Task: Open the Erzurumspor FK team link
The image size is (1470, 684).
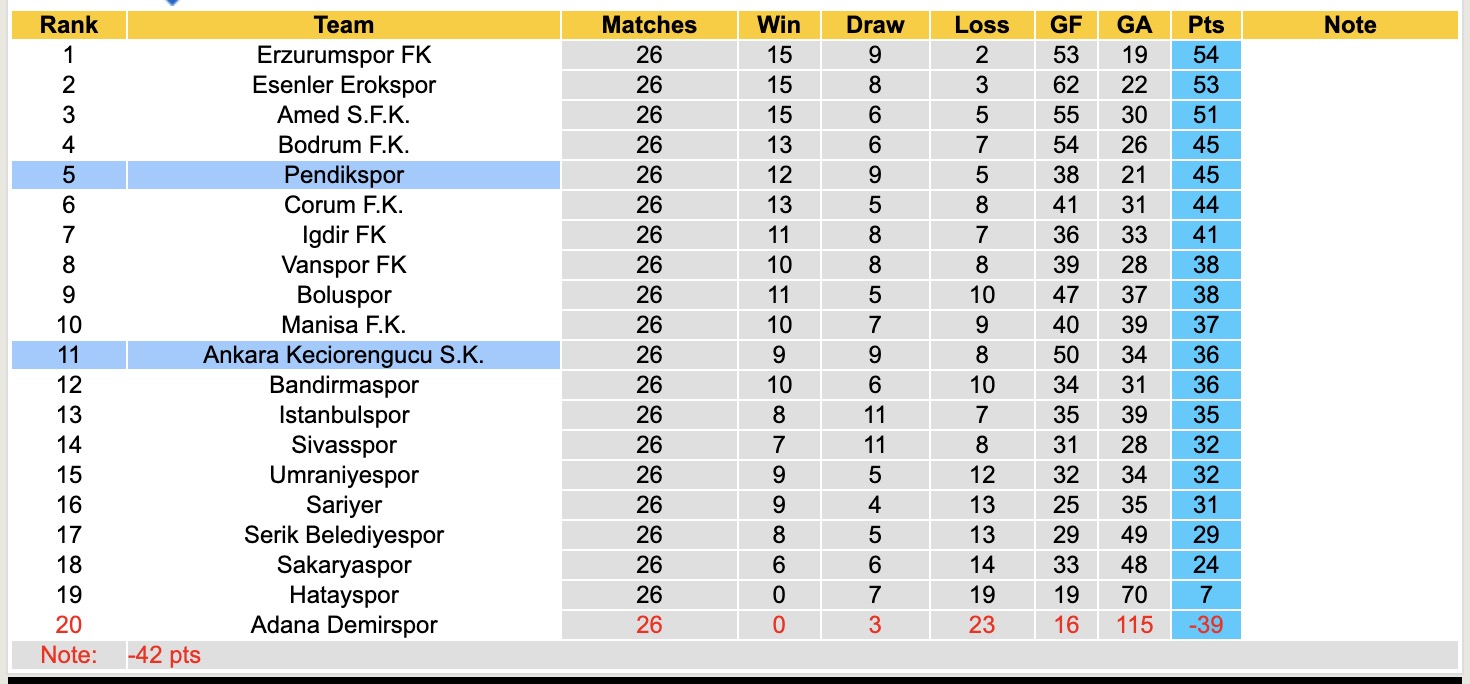Action: [x=343, y=55]
